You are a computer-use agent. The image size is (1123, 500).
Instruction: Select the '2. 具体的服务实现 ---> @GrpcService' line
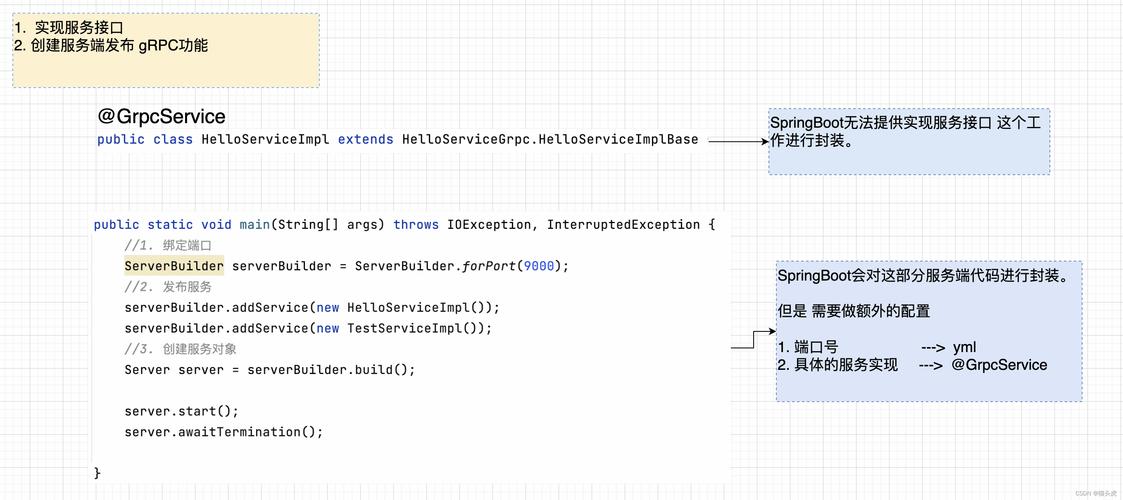(912, 365)
